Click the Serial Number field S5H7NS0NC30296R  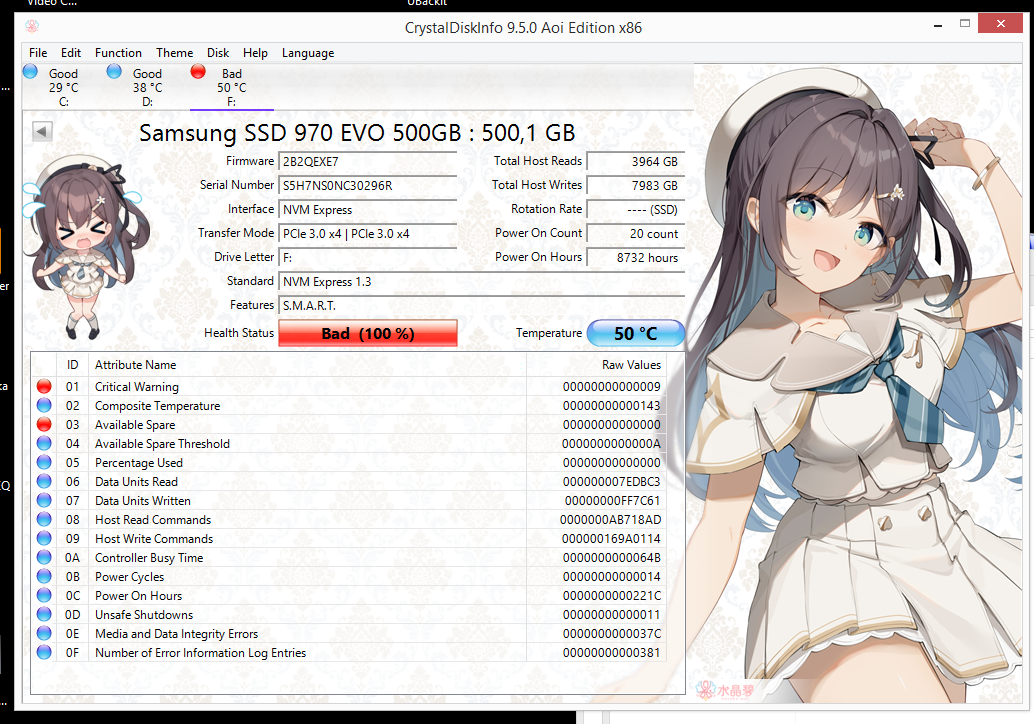(368, 186)
